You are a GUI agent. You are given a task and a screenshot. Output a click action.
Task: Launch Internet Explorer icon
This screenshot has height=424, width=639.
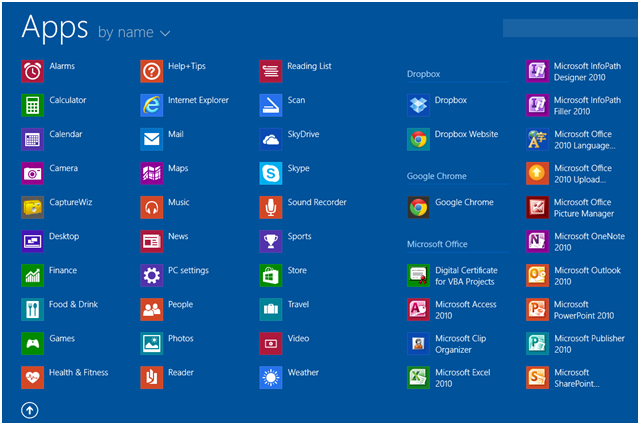152,105
